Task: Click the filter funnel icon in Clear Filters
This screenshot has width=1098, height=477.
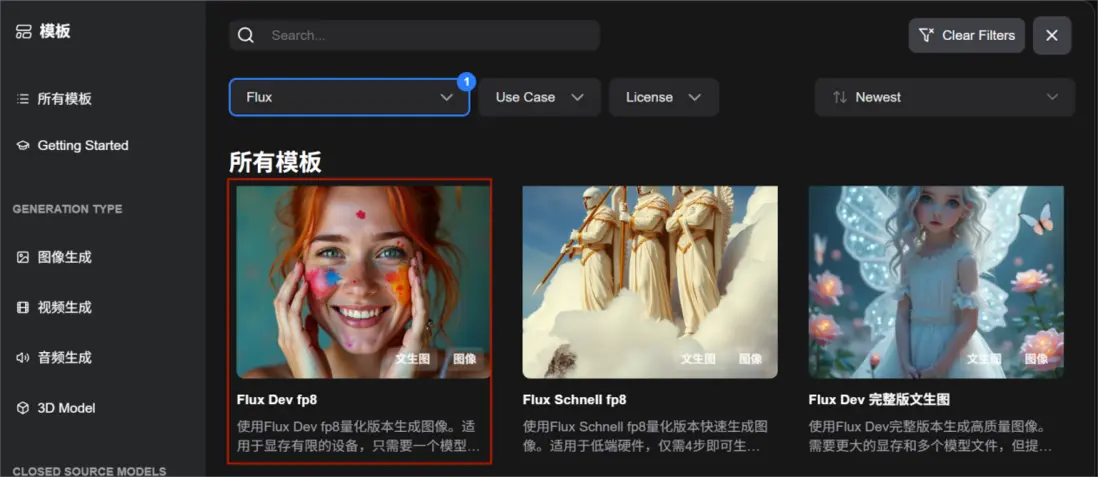Action: click(x=926, y=35)
